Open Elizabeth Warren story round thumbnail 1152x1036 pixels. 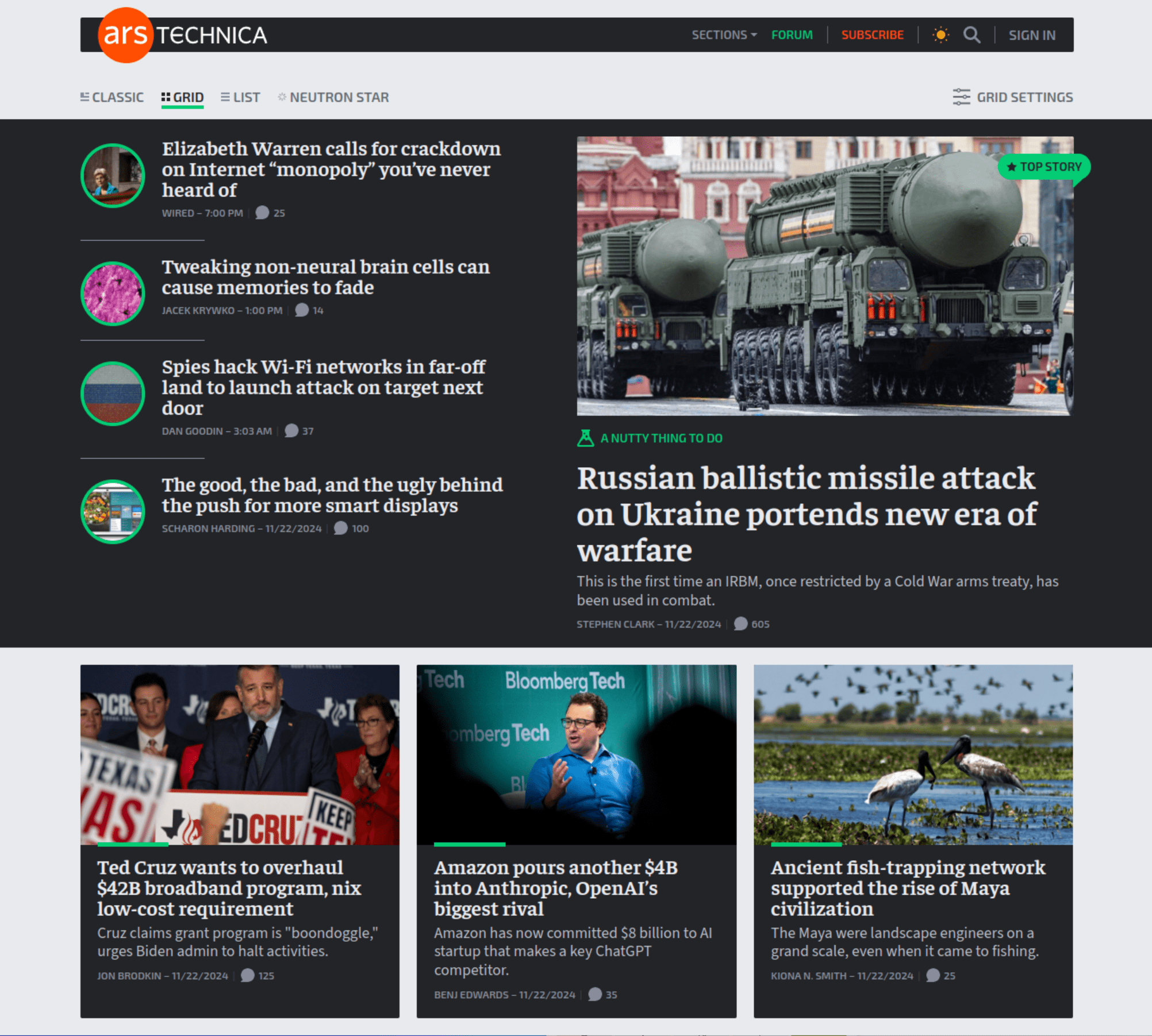point(113,175)
